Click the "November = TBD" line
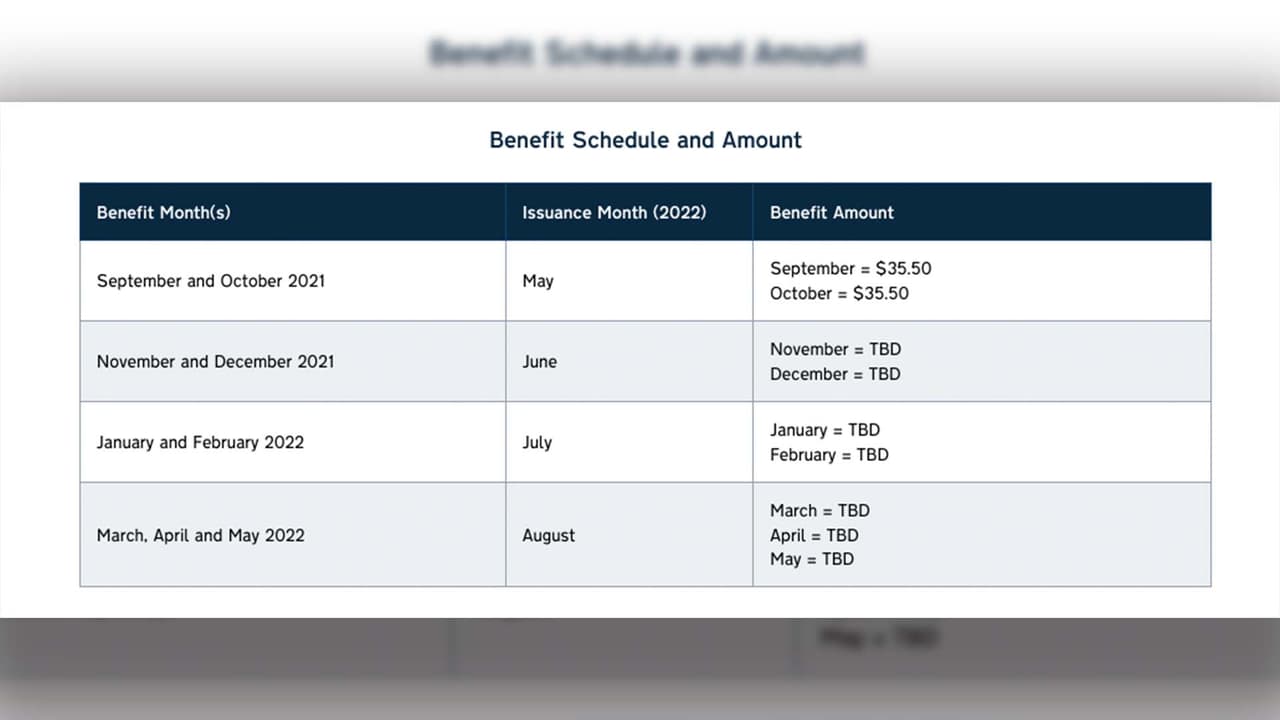This screenshot has height=720, width=1280. click(835, 349)
